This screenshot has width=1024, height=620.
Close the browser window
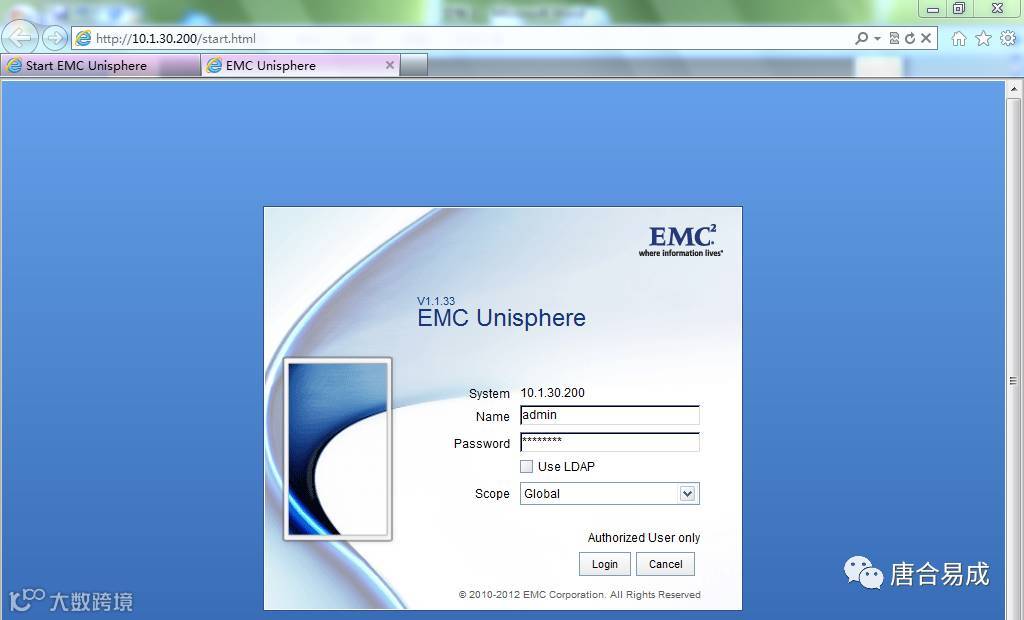(997, 8)
